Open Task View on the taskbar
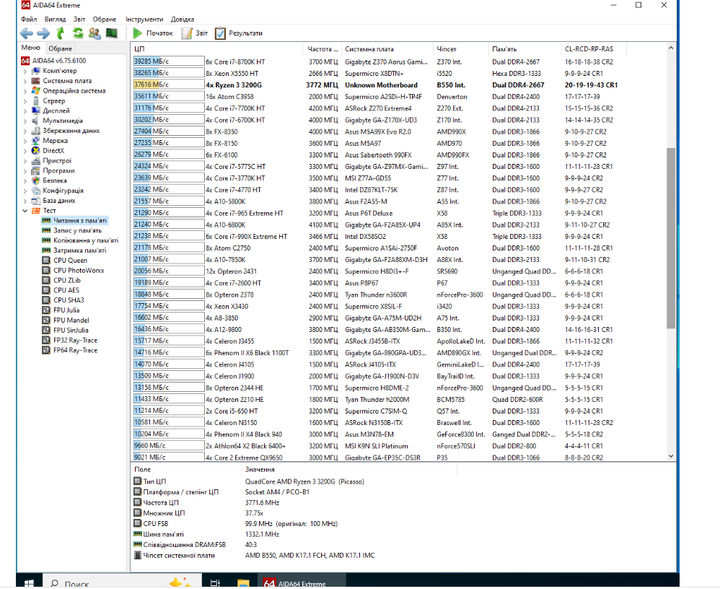The height and width of the screenshot is (589, 720). pyautogui.click(x=215, y=582)
